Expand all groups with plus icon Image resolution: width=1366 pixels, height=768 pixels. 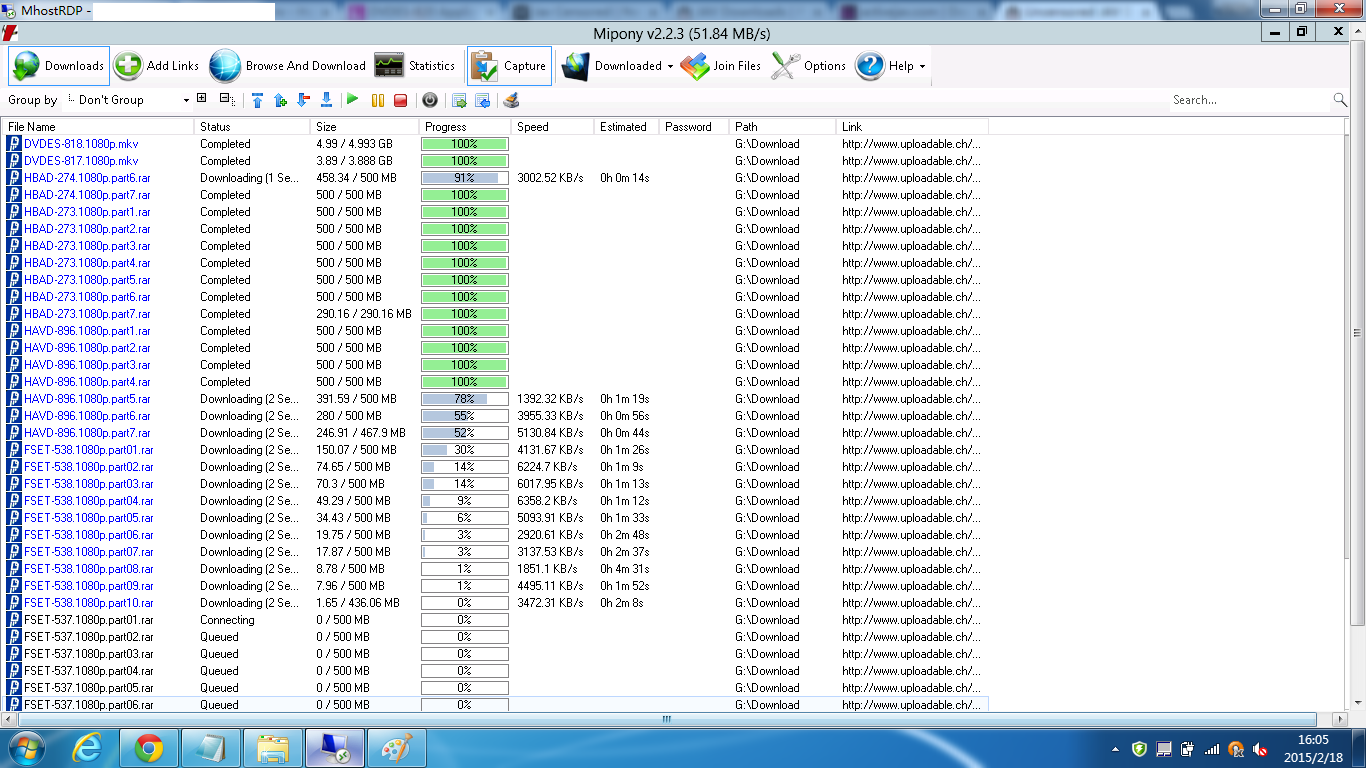coord(201,99)
